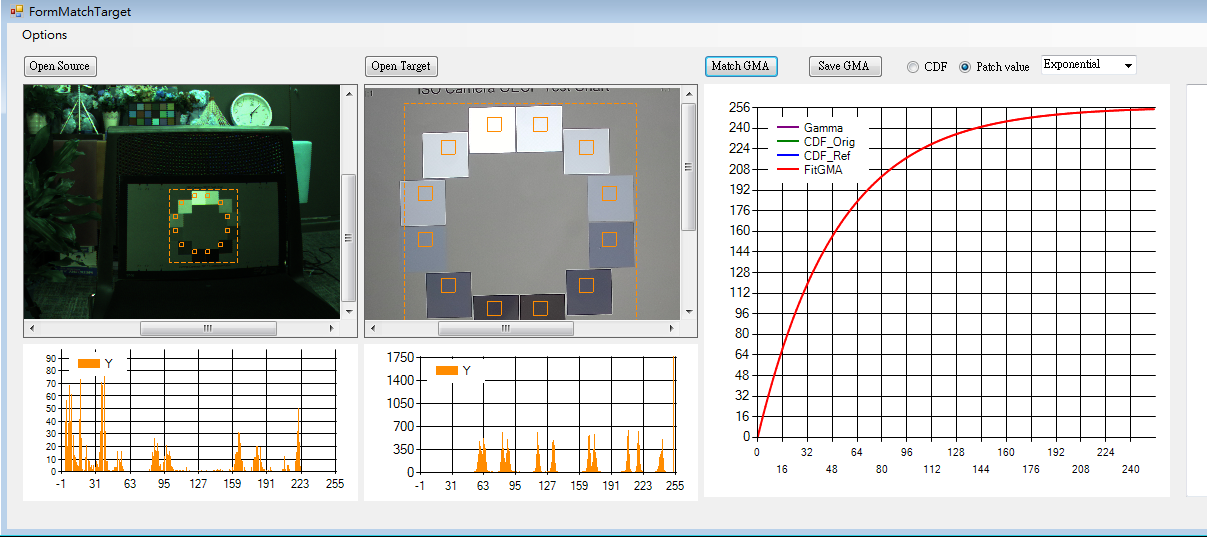
Task: Click the target image scroll left arrow
Action: pos(372,328)
